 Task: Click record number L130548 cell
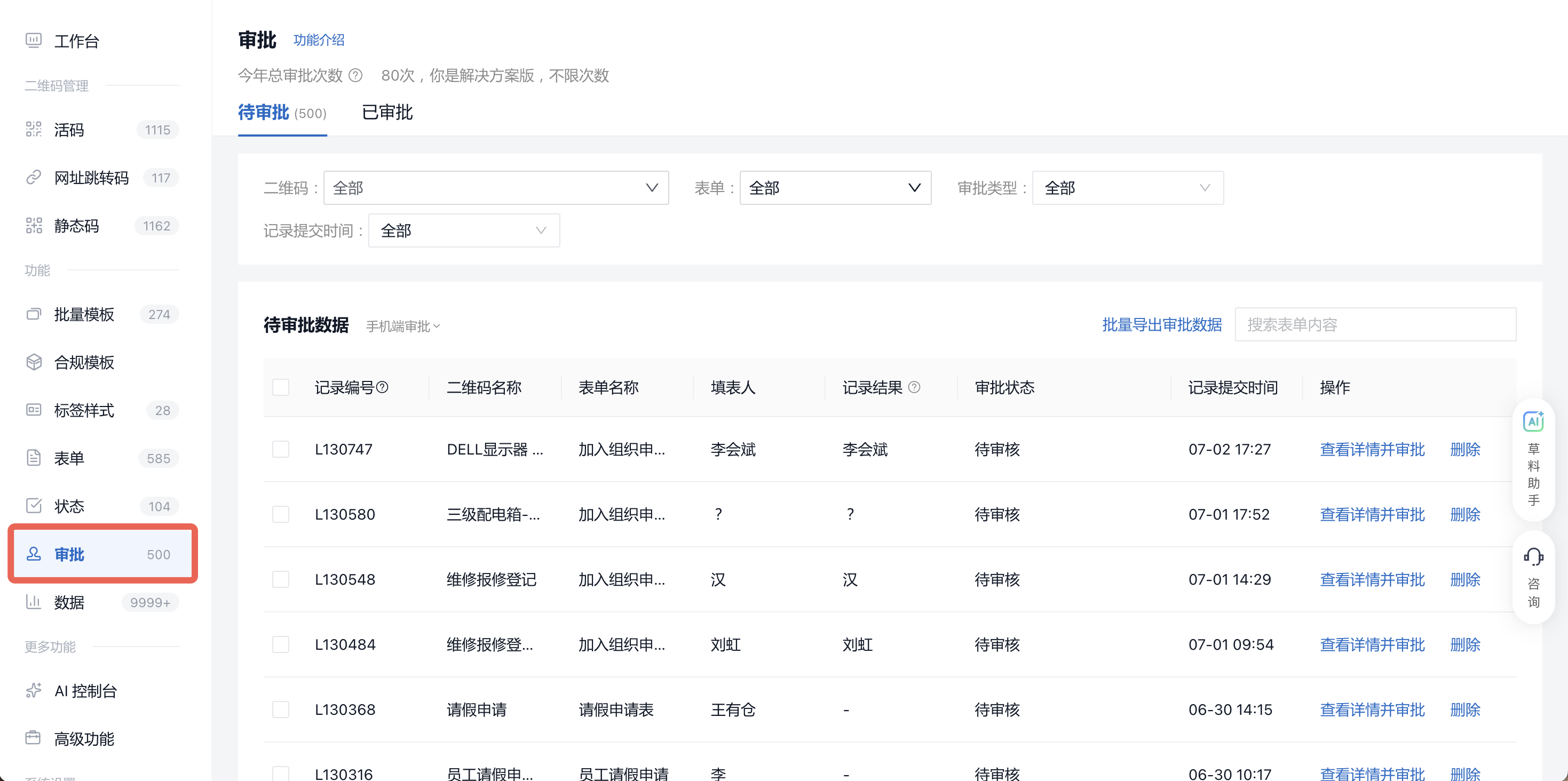coord(345,580)
